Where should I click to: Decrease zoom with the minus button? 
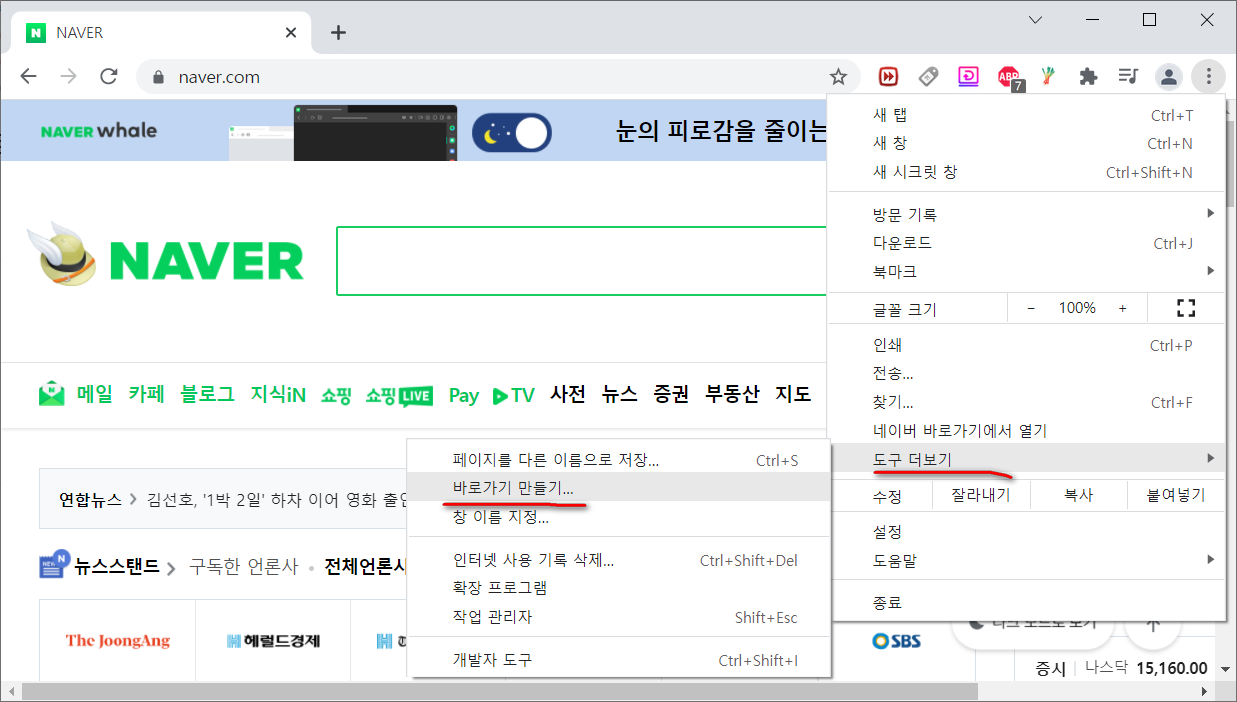pos(1031,308)
